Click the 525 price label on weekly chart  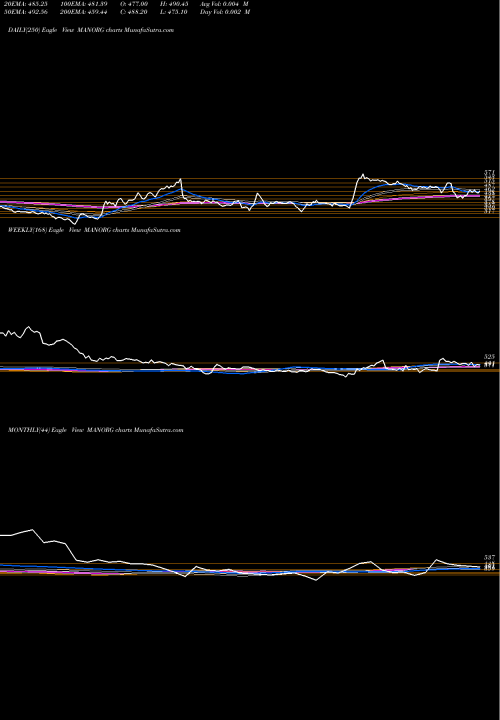pyautogui.click(x=489, y=356)
